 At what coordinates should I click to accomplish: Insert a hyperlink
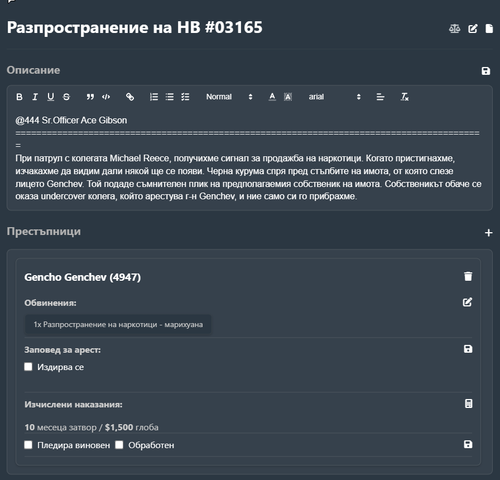click(130, 97)
